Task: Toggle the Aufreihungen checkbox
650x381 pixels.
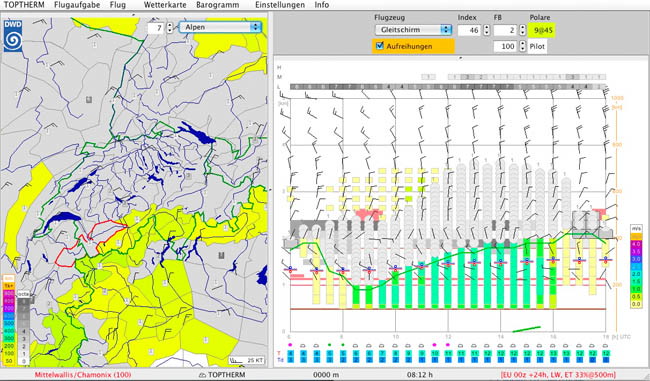Action: coord(379,46)
